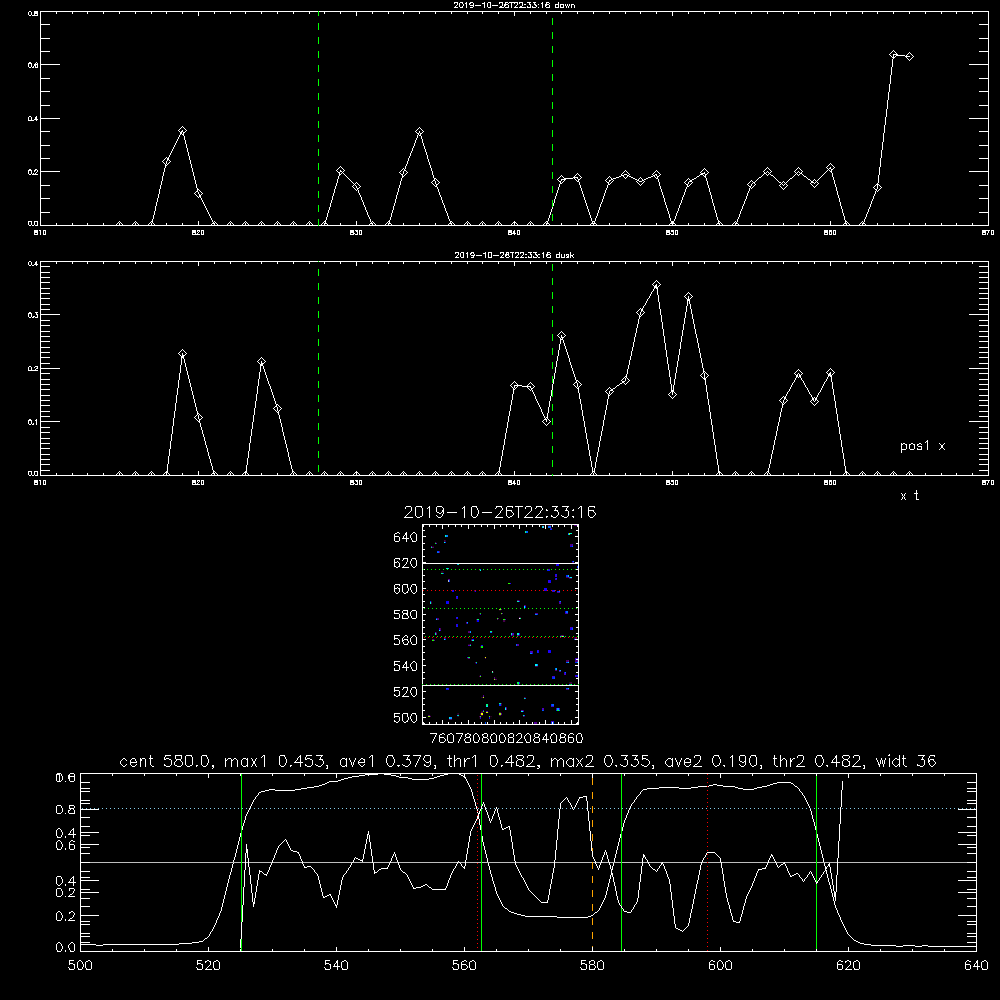
Task: Click bottom profile plot x-axis label 620
Action: point(848,966)
